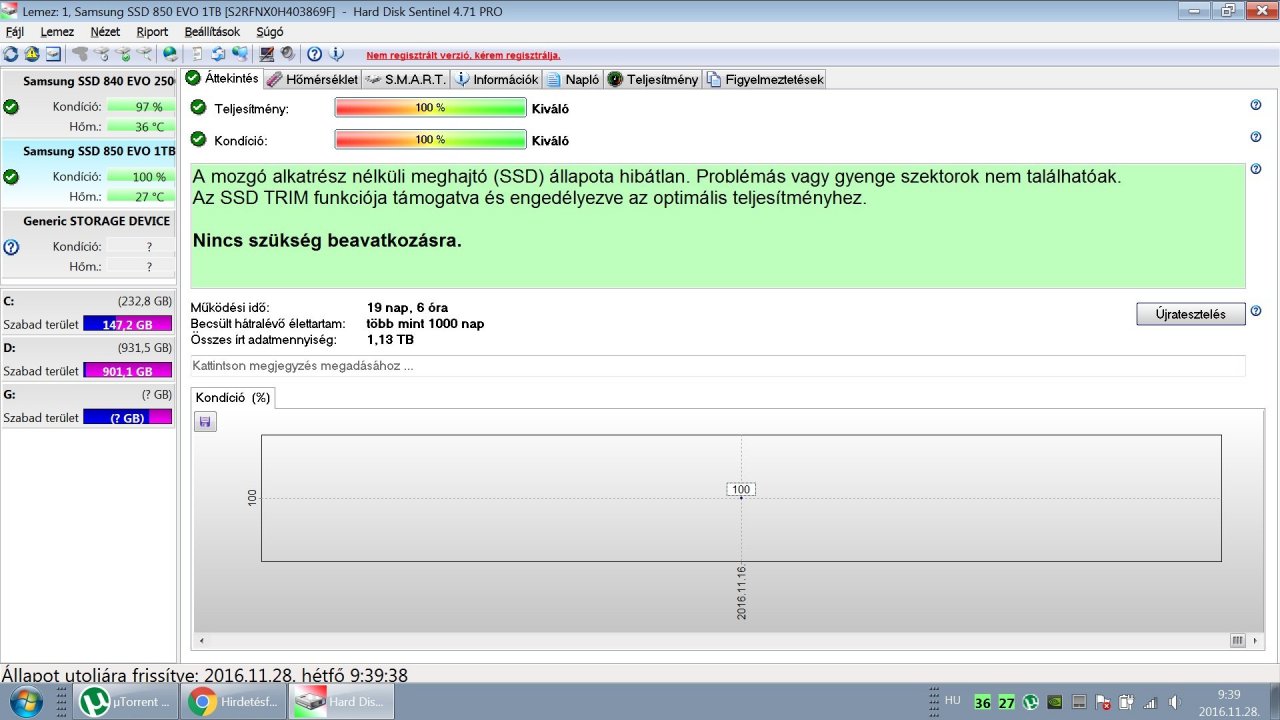This screenshot has width=1280, height=720.
Task: Open the Nézet menu
Action: (105, 32)
